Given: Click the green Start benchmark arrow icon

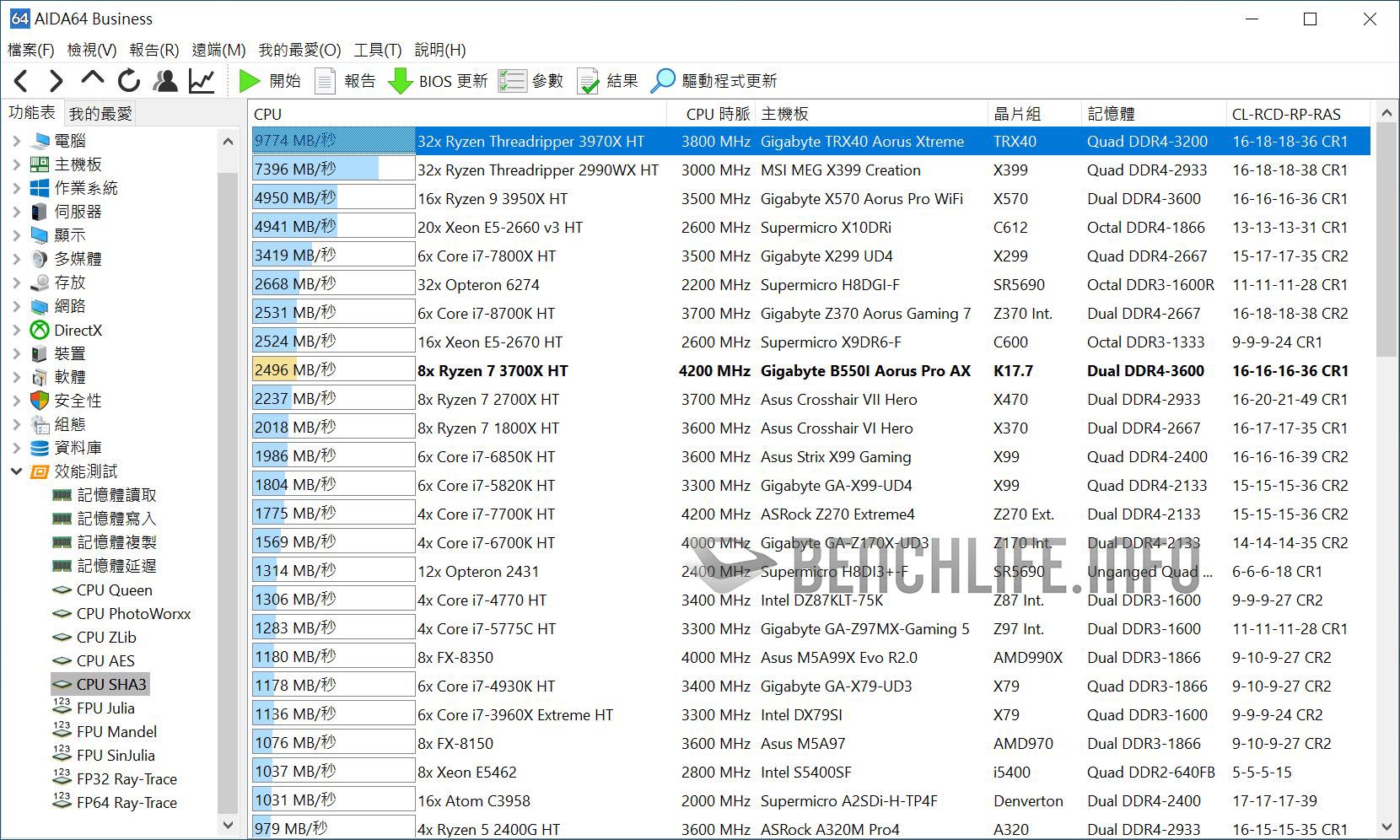Looking at the screenshot, I should click(249, 81).
